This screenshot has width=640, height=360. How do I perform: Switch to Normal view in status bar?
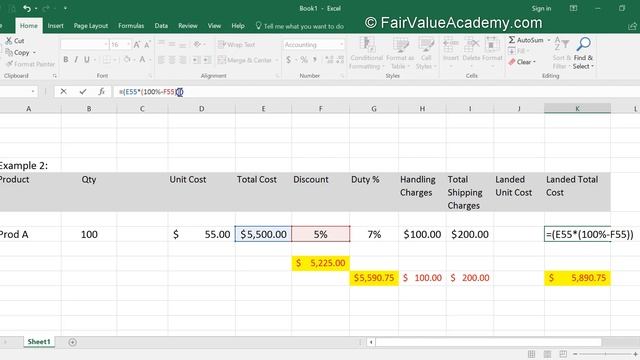531,354
